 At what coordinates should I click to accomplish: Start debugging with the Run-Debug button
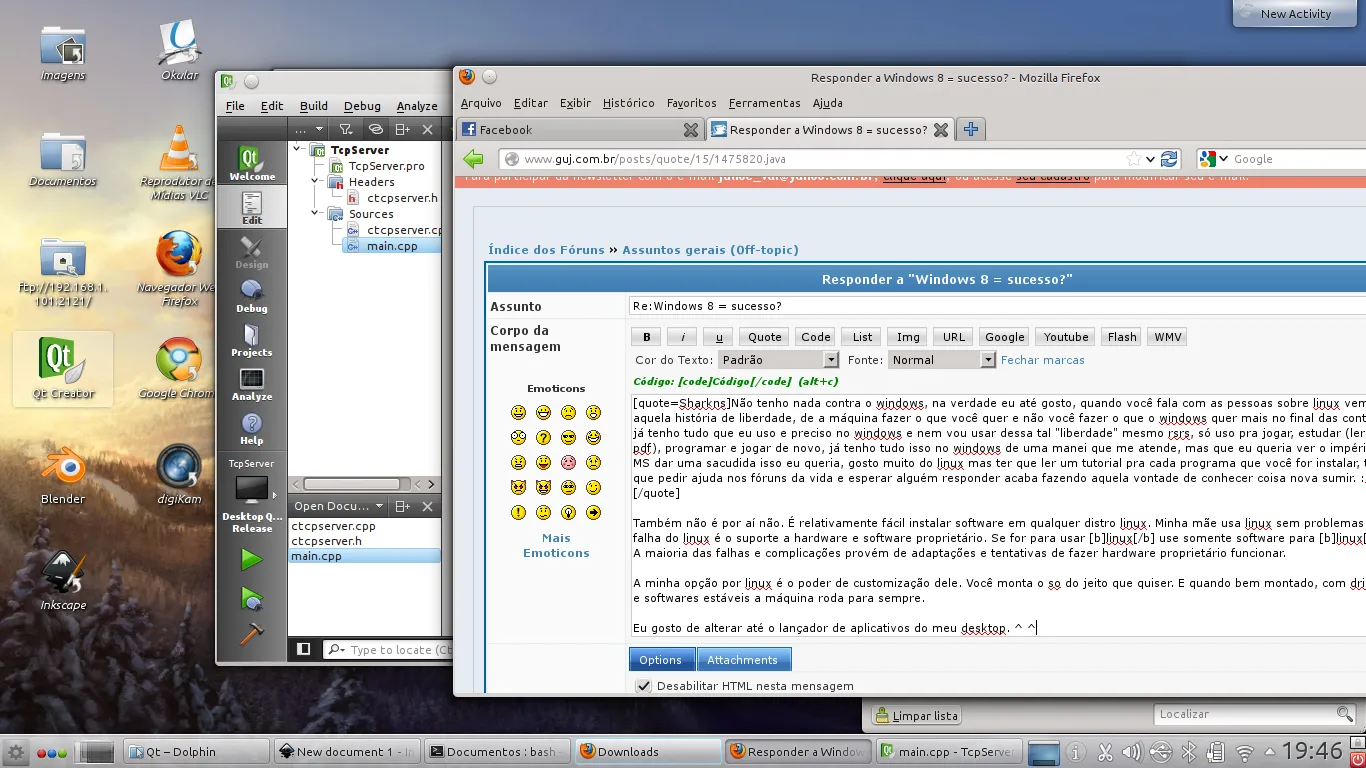click(x=252, y=599)
